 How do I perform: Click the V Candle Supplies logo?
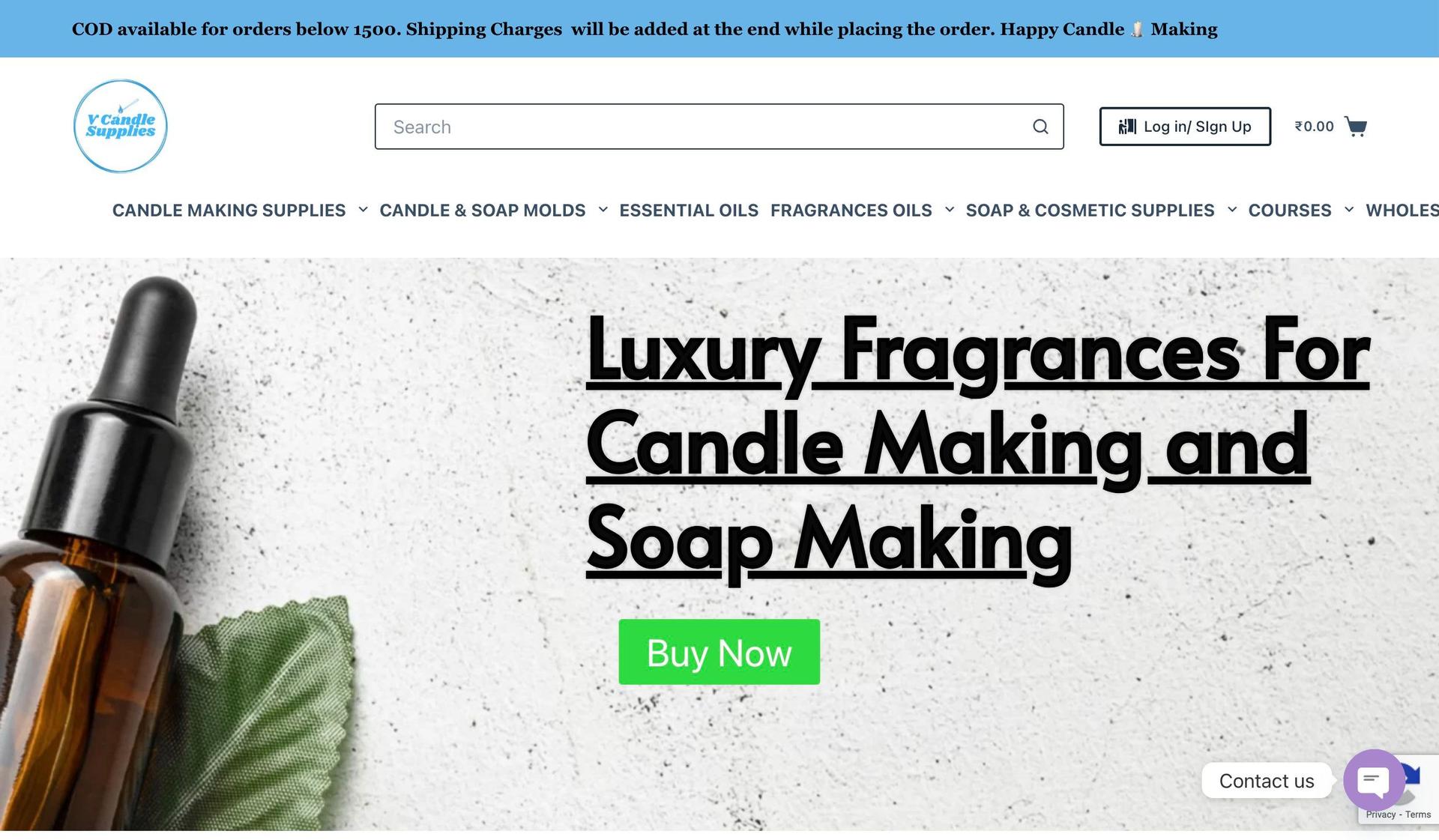(120, 126)
